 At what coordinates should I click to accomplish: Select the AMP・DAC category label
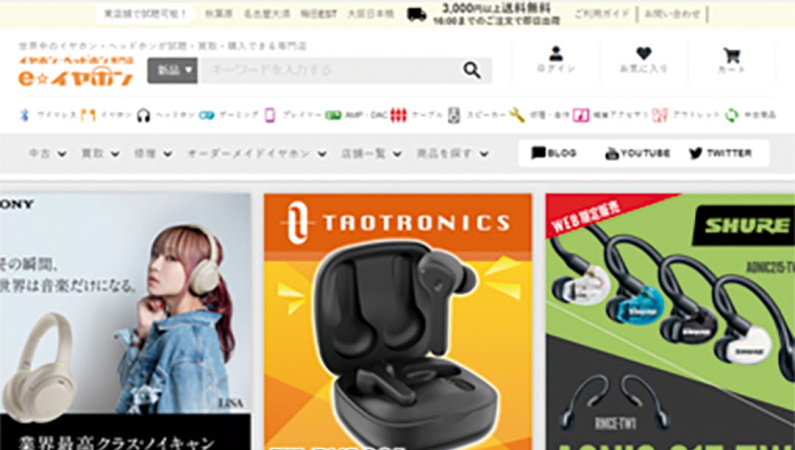(366, 116)
